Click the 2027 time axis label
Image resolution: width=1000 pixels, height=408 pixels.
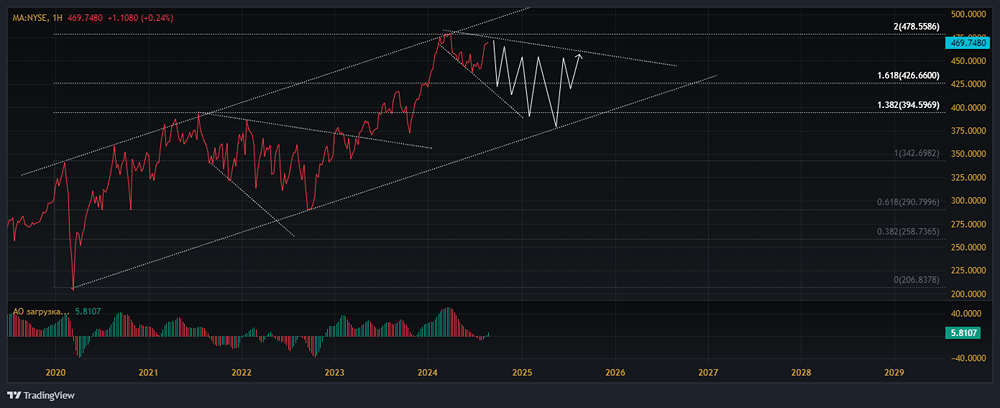click(x=708, y=372)
